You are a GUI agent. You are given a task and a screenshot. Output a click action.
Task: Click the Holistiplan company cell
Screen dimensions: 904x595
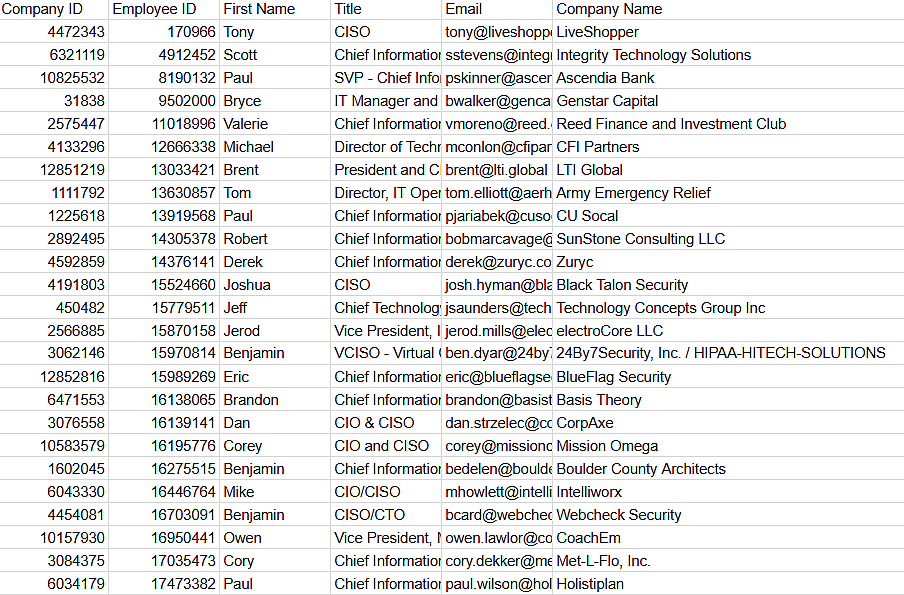(x=598, y=584)
